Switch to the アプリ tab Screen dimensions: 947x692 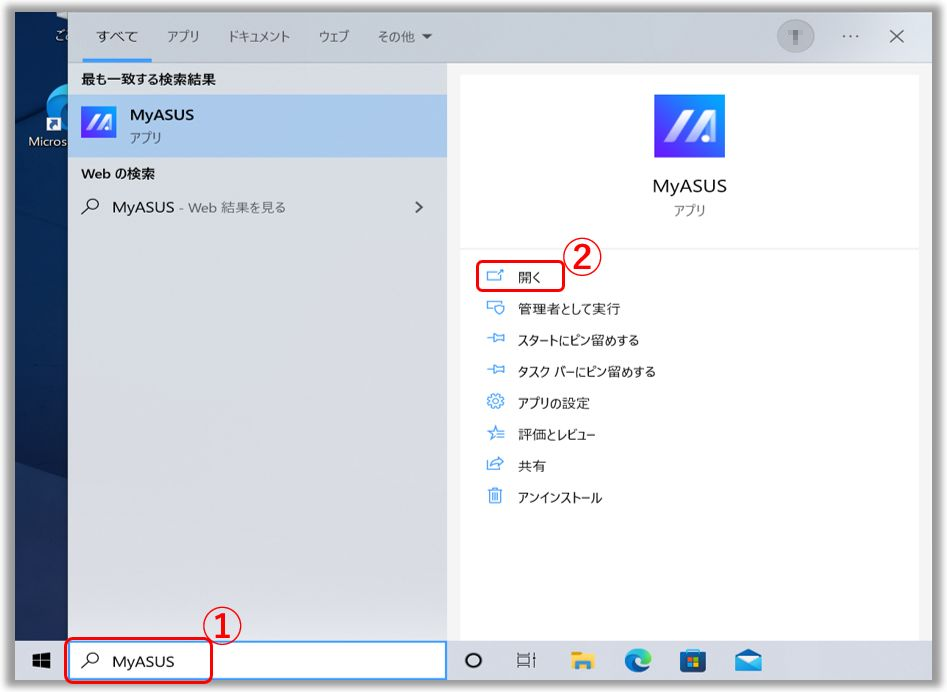click(183, 37)
